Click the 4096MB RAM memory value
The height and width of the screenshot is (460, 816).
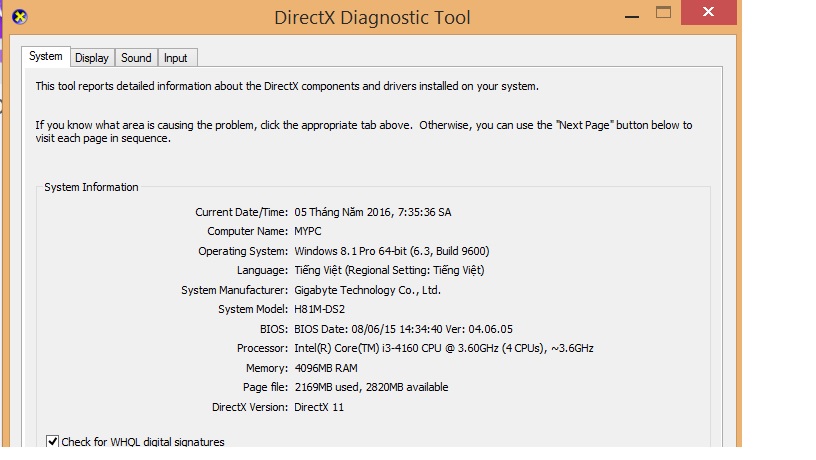(327, 368)
